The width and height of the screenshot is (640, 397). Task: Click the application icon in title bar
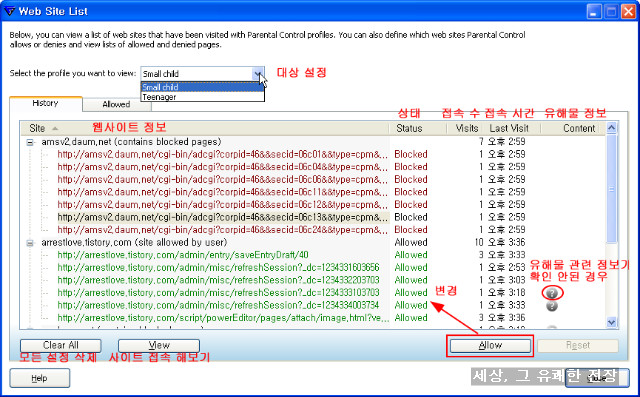(9, 11)
